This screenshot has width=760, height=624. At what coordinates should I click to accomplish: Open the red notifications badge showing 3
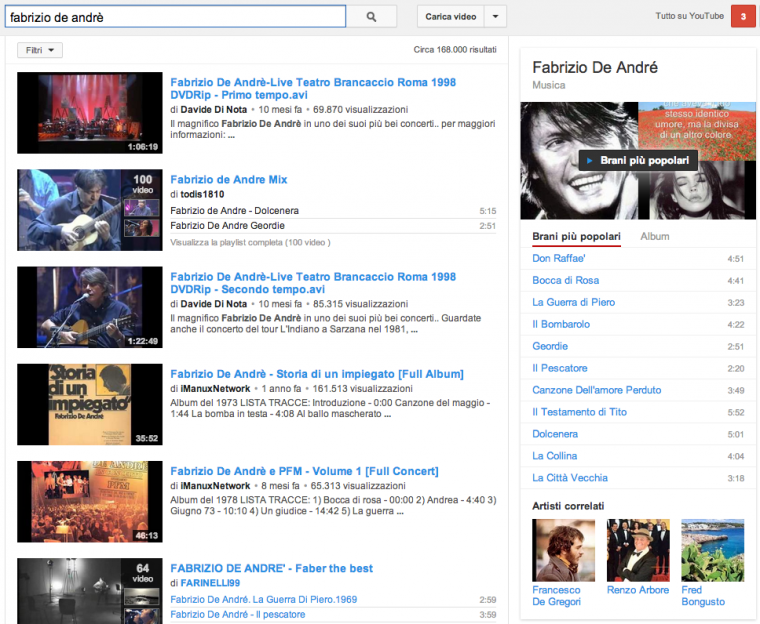coord(743,16)
